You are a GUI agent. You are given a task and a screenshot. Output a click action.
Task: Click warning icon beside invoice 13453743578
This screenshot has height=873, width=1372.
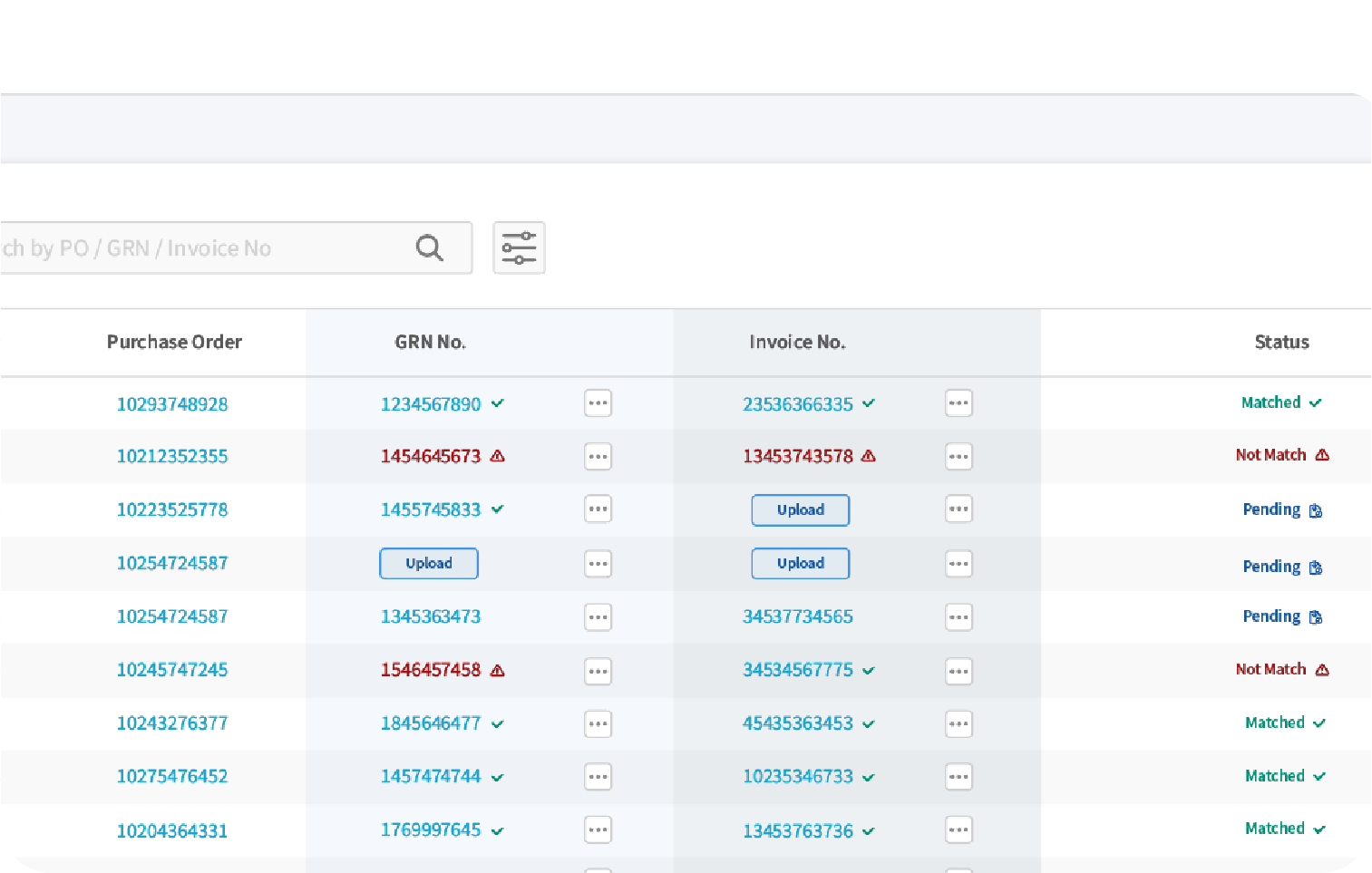pyautogui.click(x=869, y=456)
